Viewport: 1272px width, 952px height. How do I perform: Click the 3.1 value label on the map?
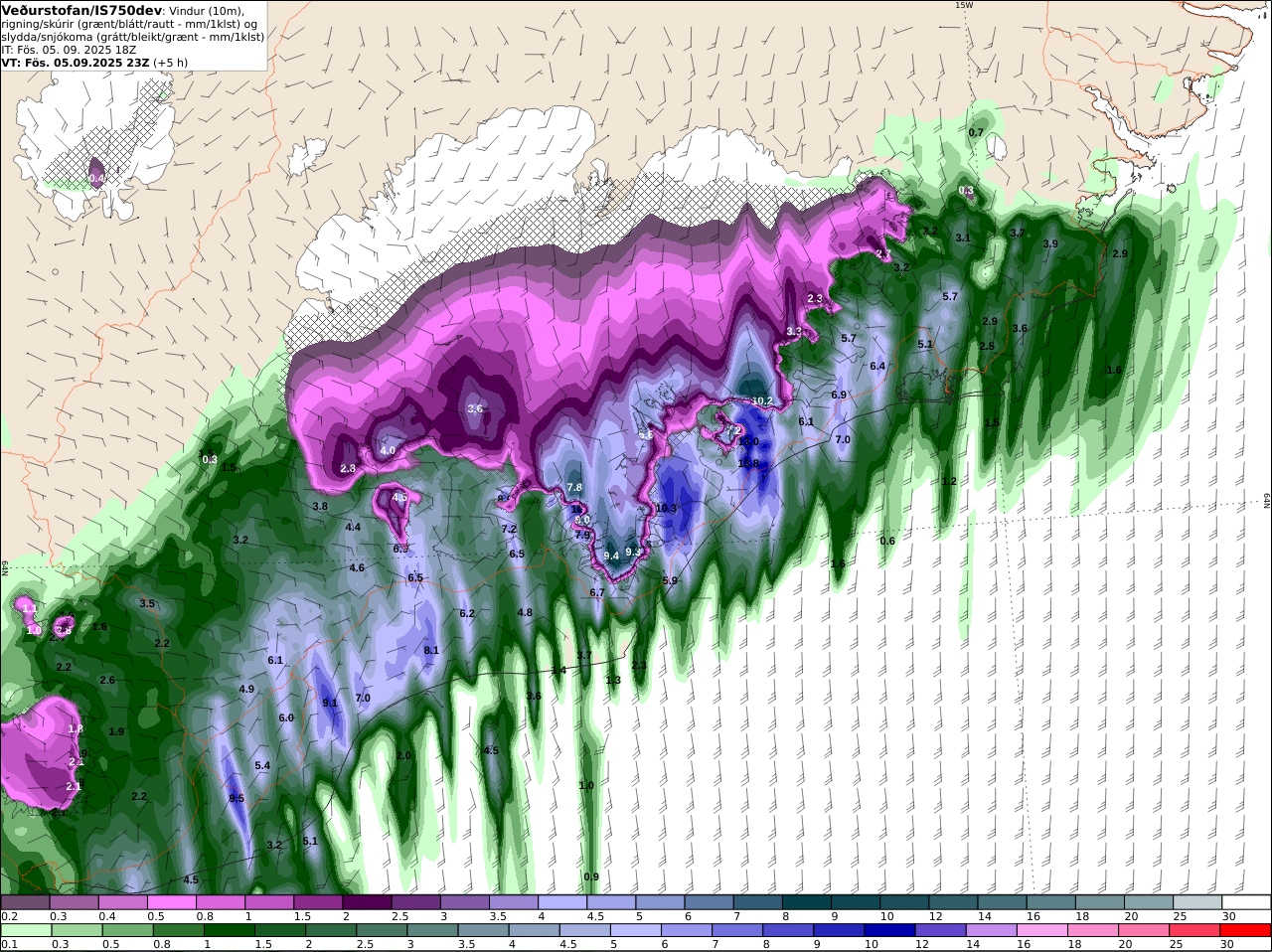(963, 238)
